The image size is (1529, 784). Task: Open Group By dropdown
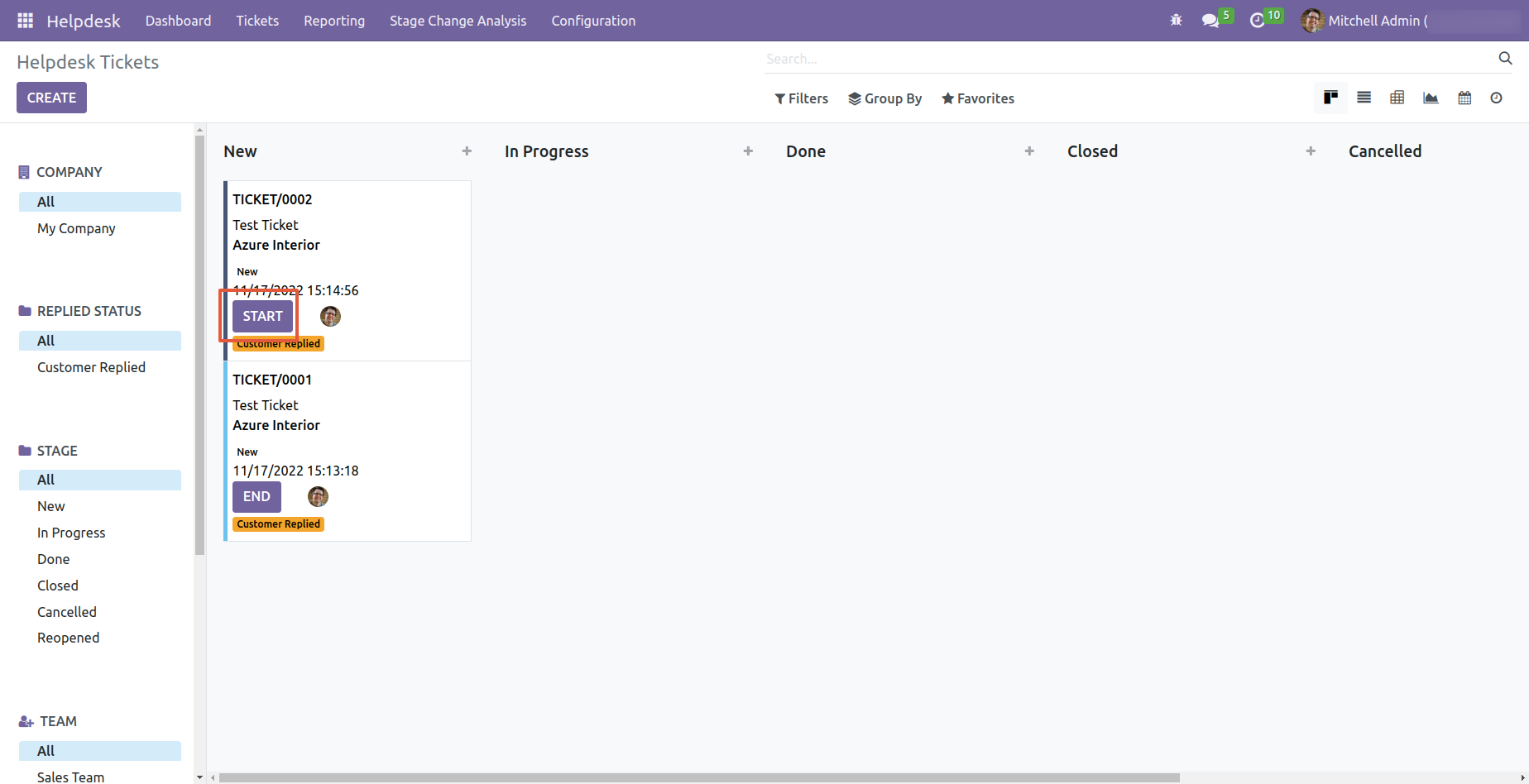pos(884,98)
